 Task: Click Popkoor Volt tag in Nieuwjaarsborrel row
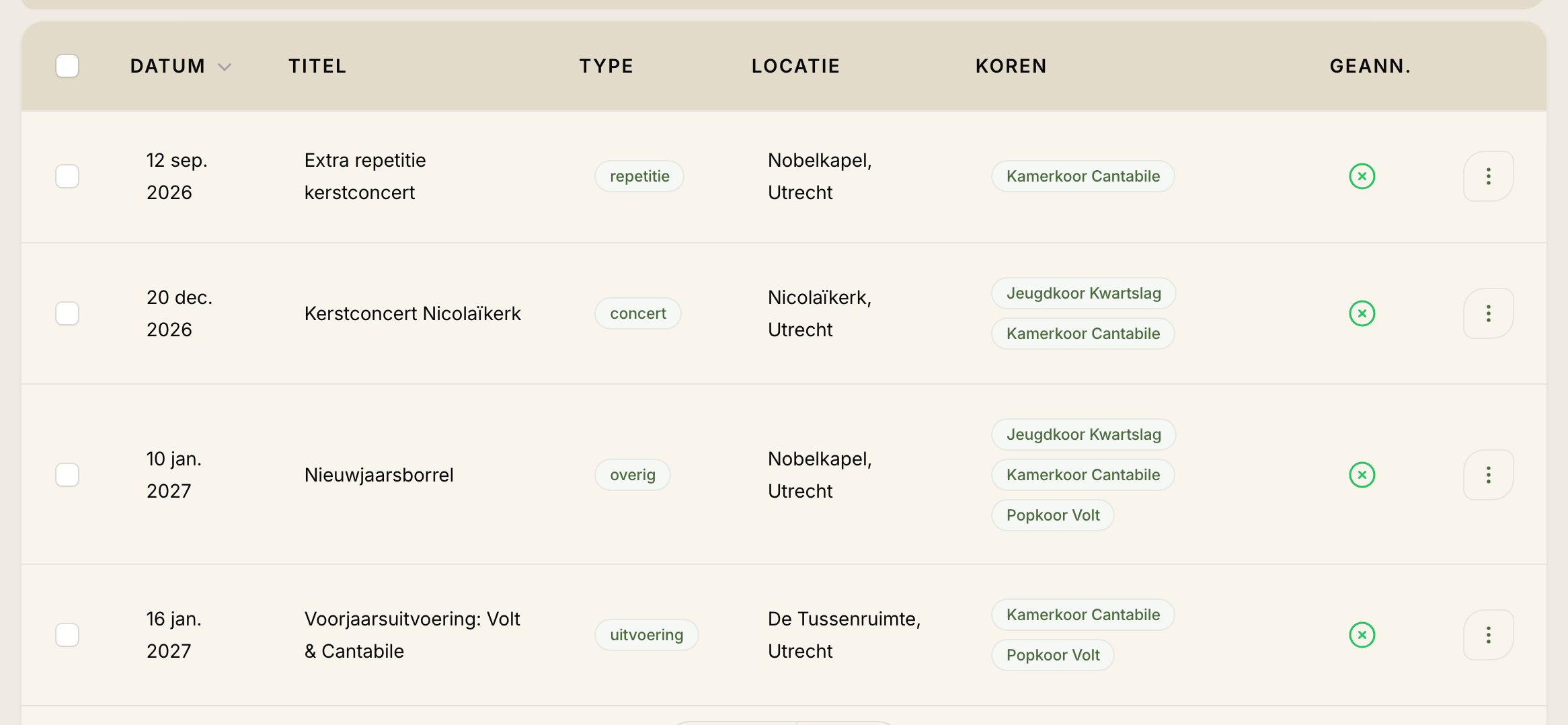tap(1053, 515)
